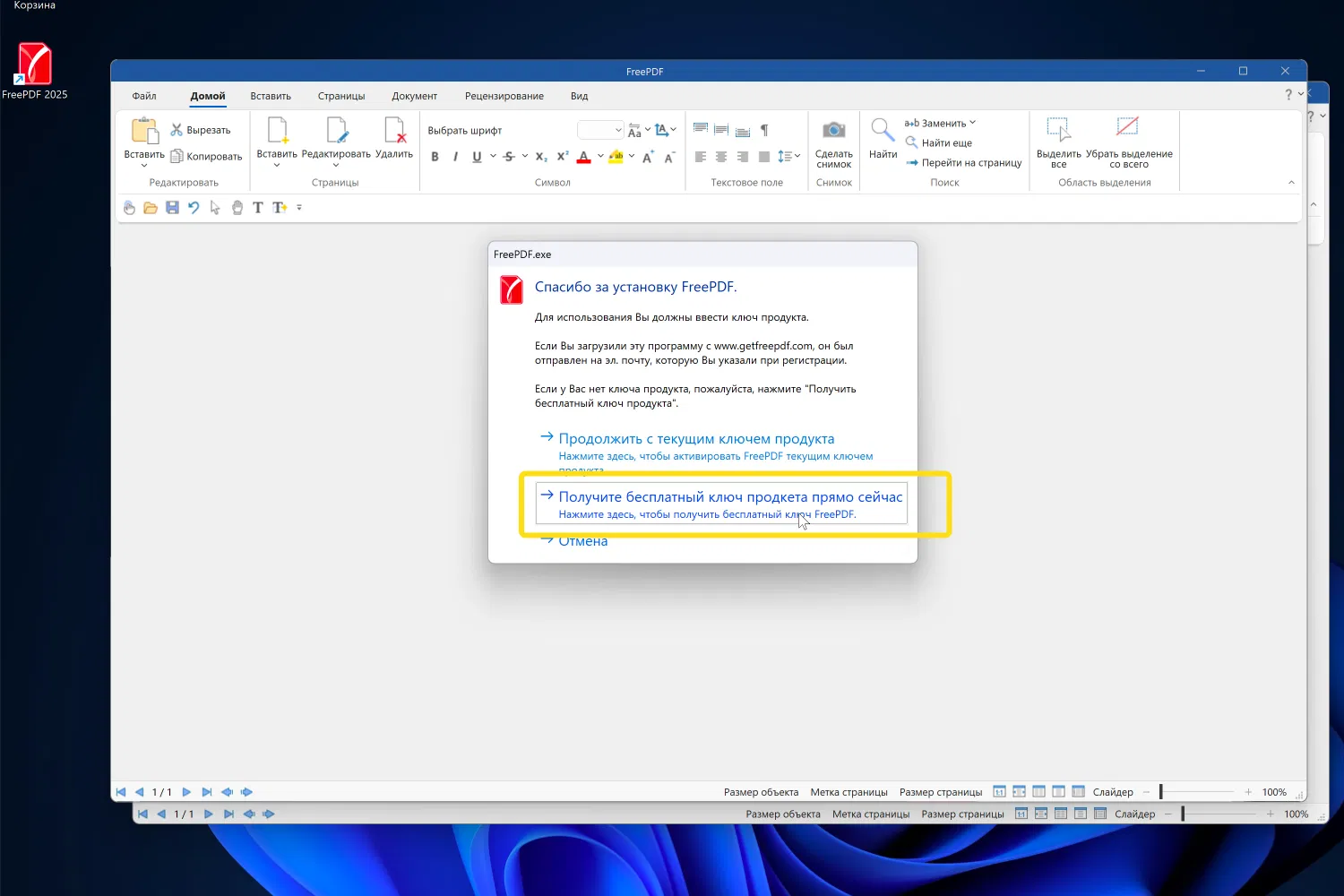Jump to first page in front window status bar
The width and height of the screenshot is (1344, 896).
click(121, 792)
